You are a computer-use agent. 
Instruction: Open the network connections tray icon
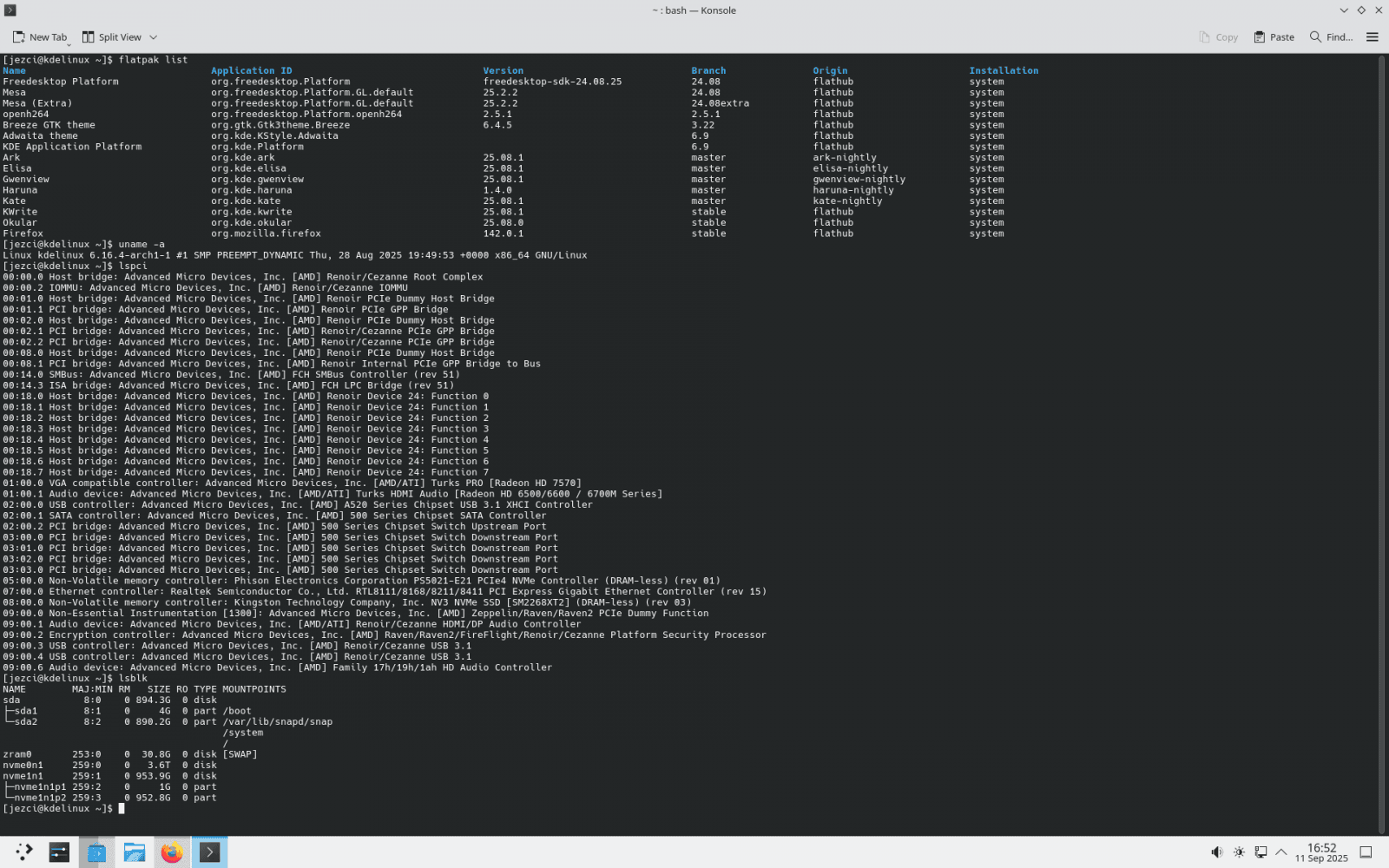[1261, 852]
